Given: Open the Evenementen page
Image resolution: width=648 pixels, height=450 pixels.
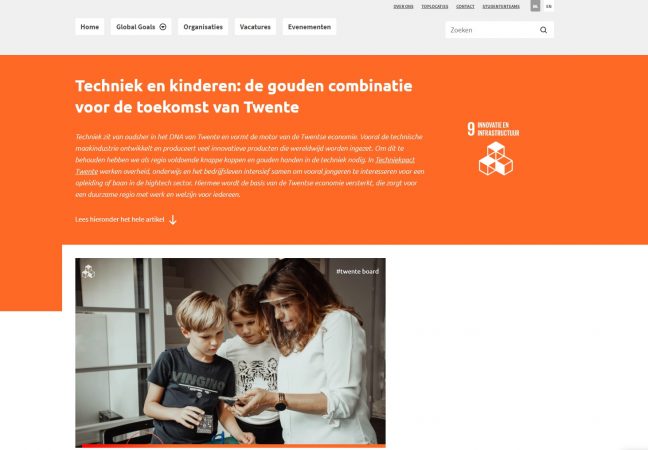Looking at the screenshot, I should (309, 27).
